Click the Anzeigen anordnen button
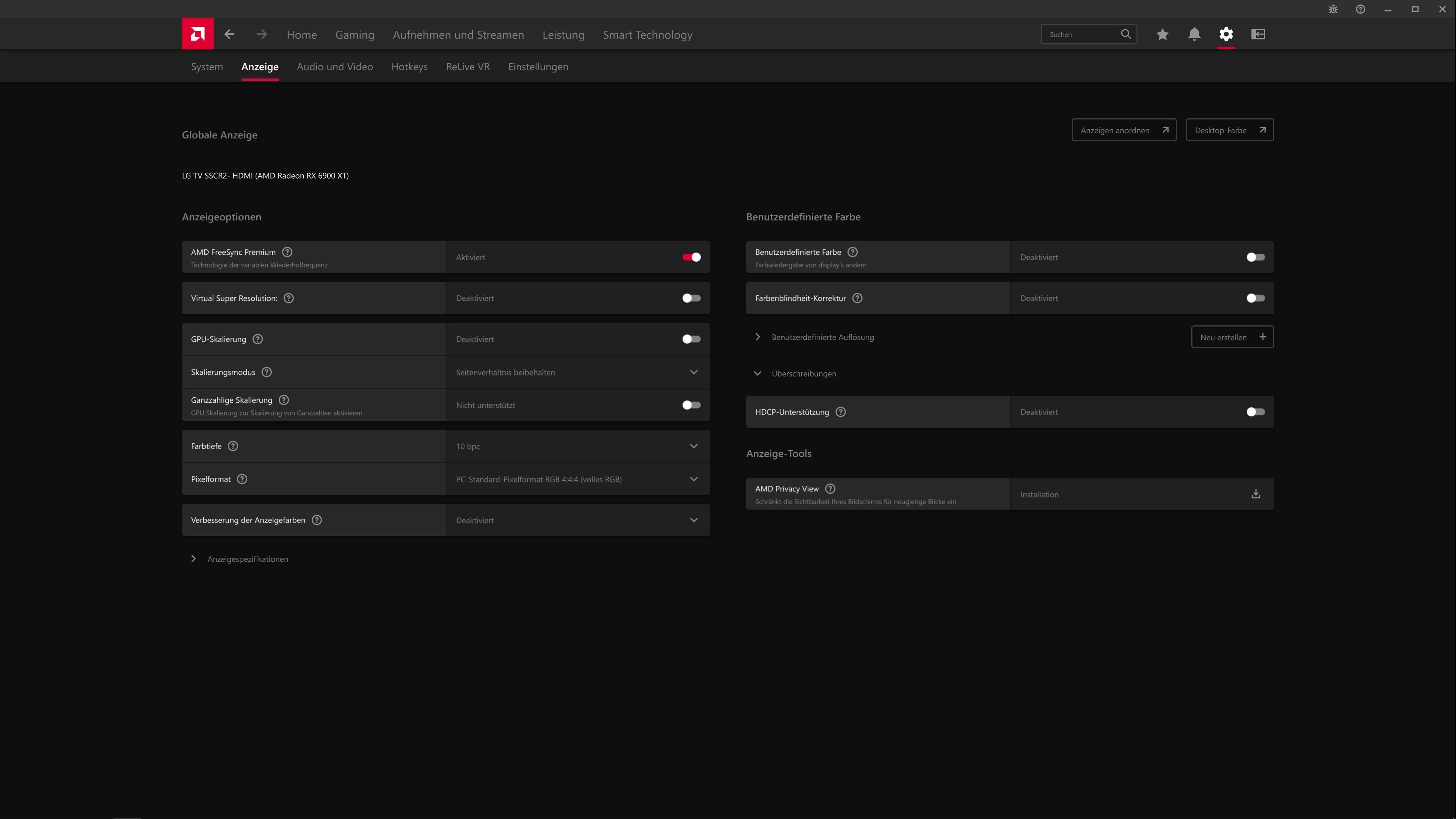This screenshot has width=1456, height=819. coord(1123,130)
